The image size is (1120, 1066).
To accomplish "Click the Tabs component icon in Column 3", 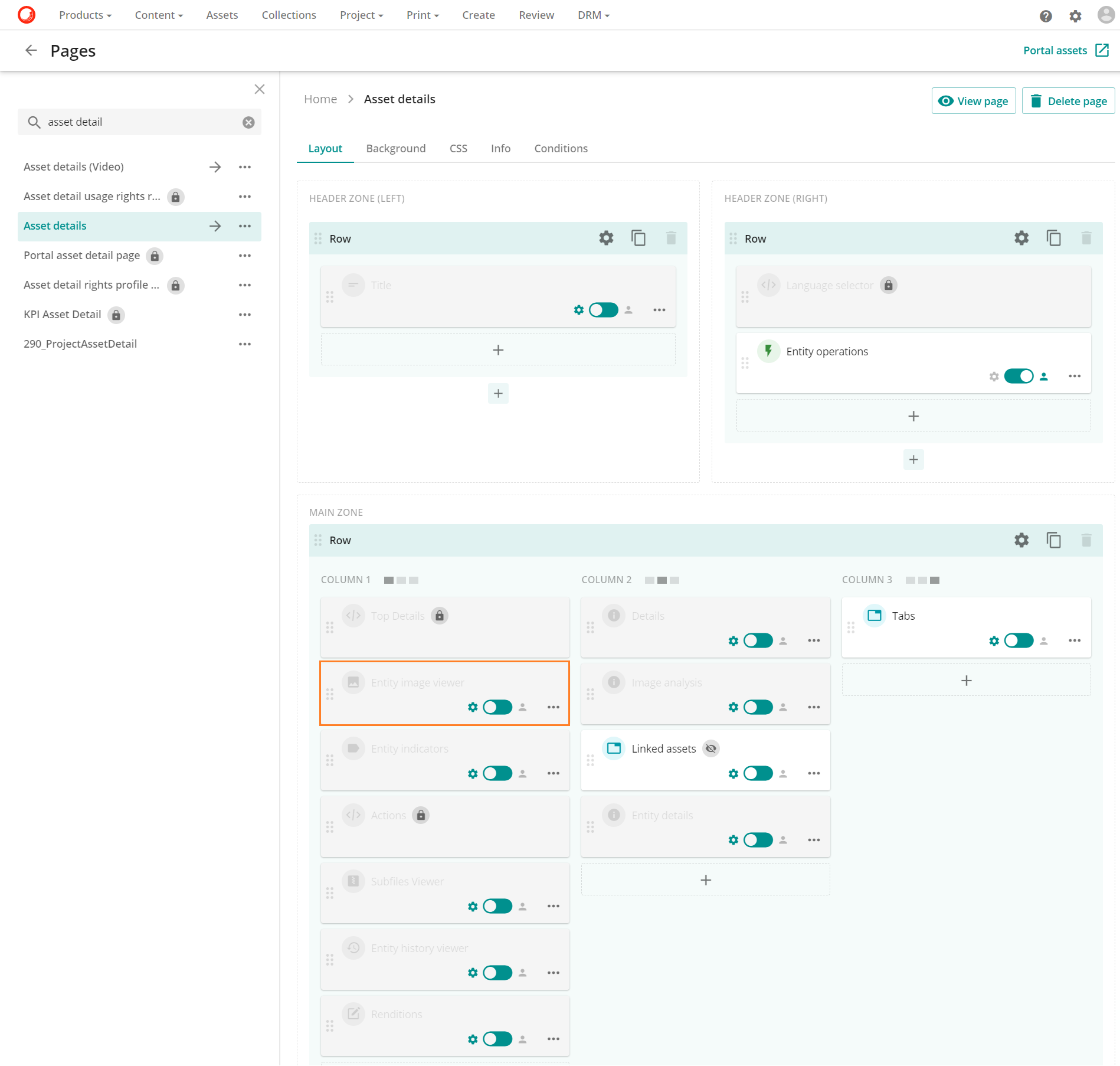I will click(x=873, y=616).
